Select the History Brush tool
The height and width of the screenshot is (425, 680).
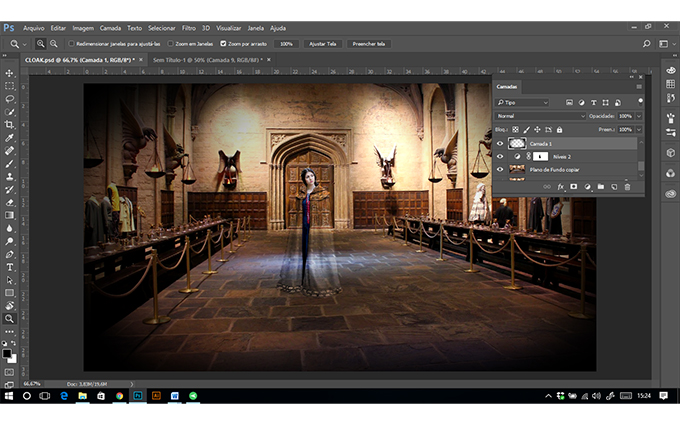pos(9,190)
